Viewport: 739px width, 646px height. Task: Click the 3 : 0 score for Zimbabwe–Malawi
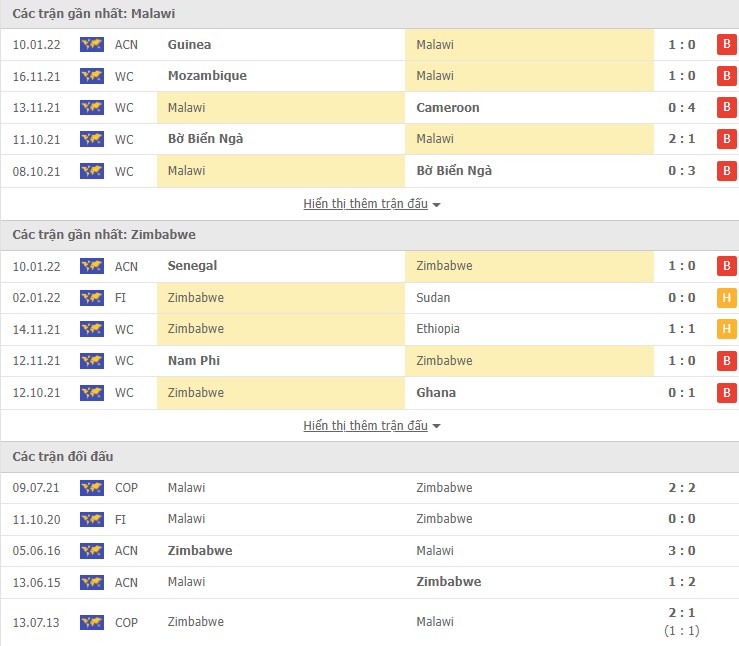(x=684, y=550)
